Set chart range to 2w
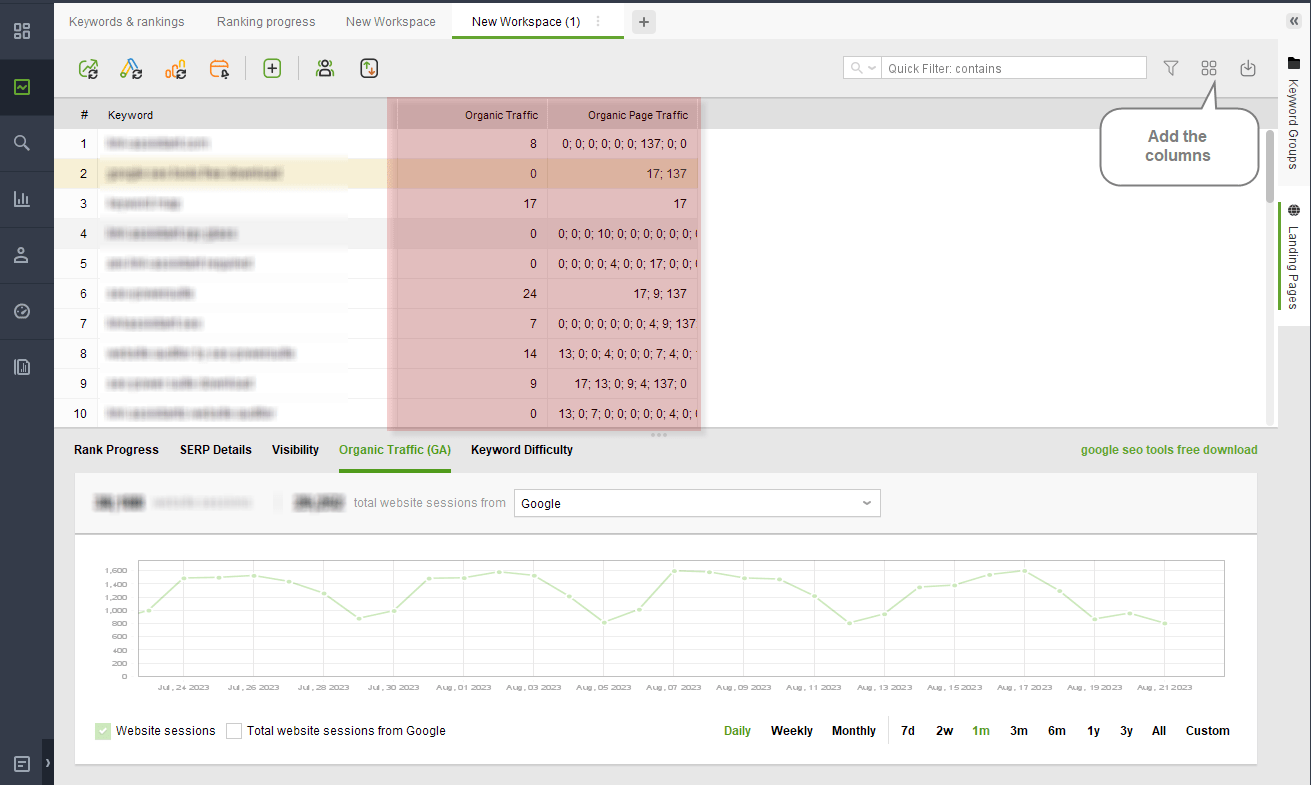 click(x=945, y=731)
